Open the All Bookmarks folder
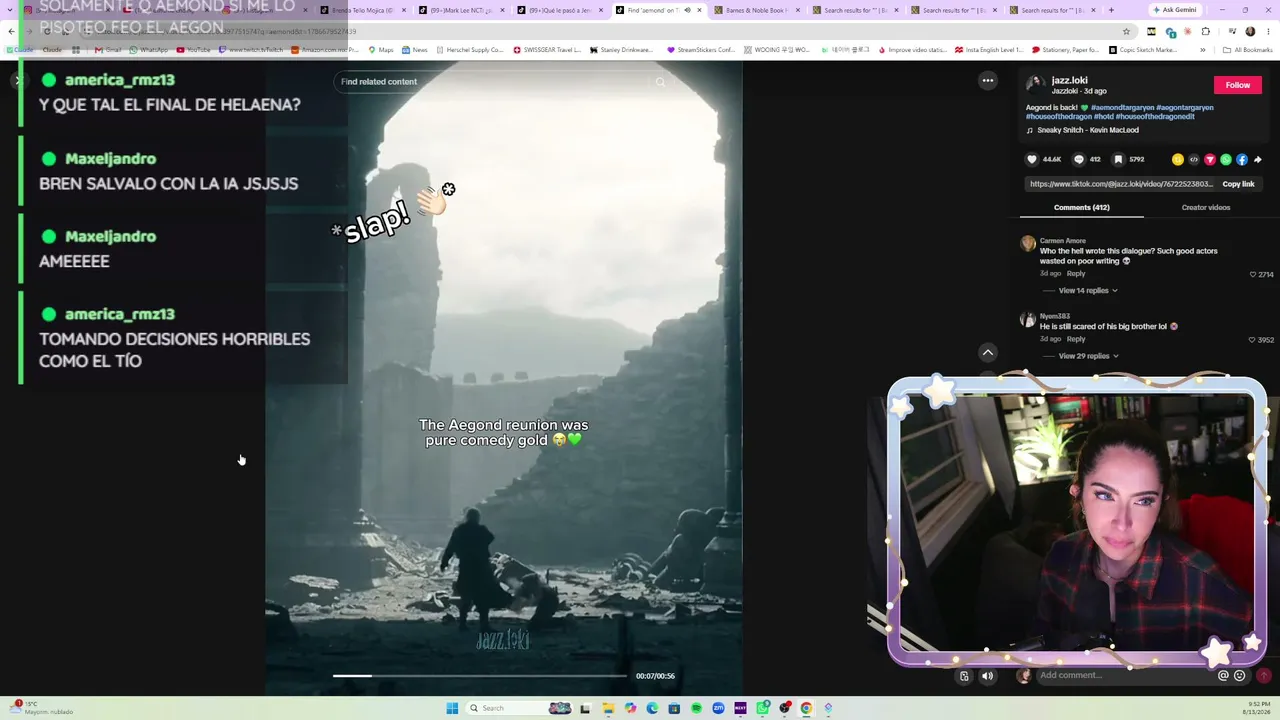 click(1247, 50)
